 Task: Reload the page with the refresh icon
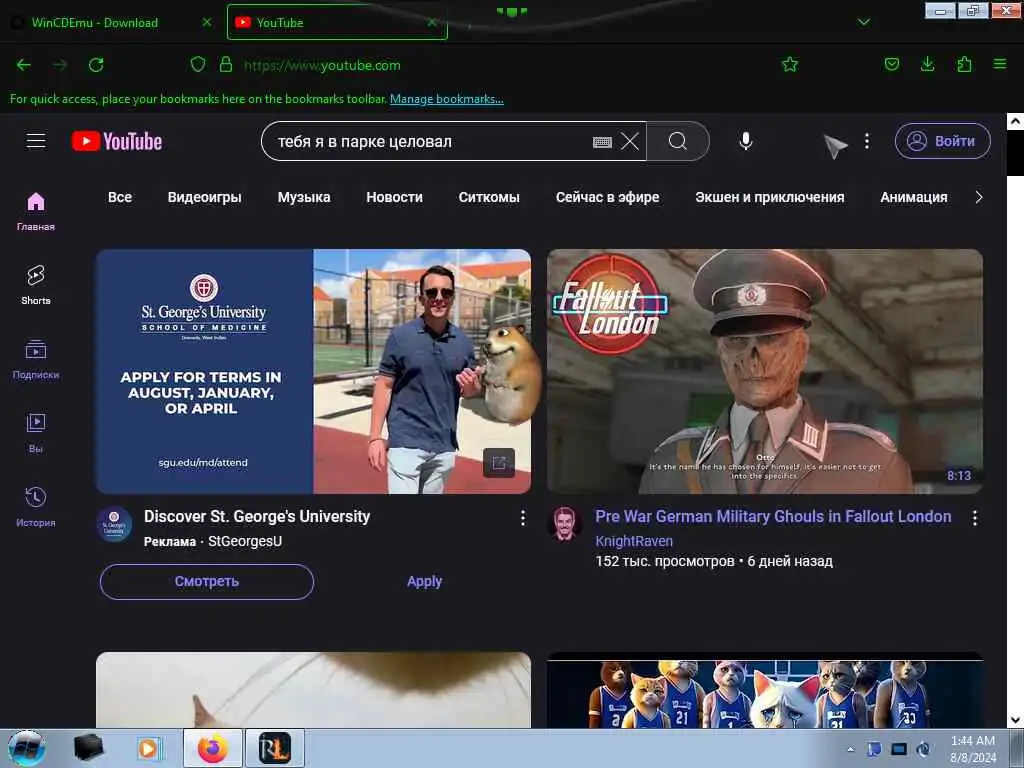96,65
